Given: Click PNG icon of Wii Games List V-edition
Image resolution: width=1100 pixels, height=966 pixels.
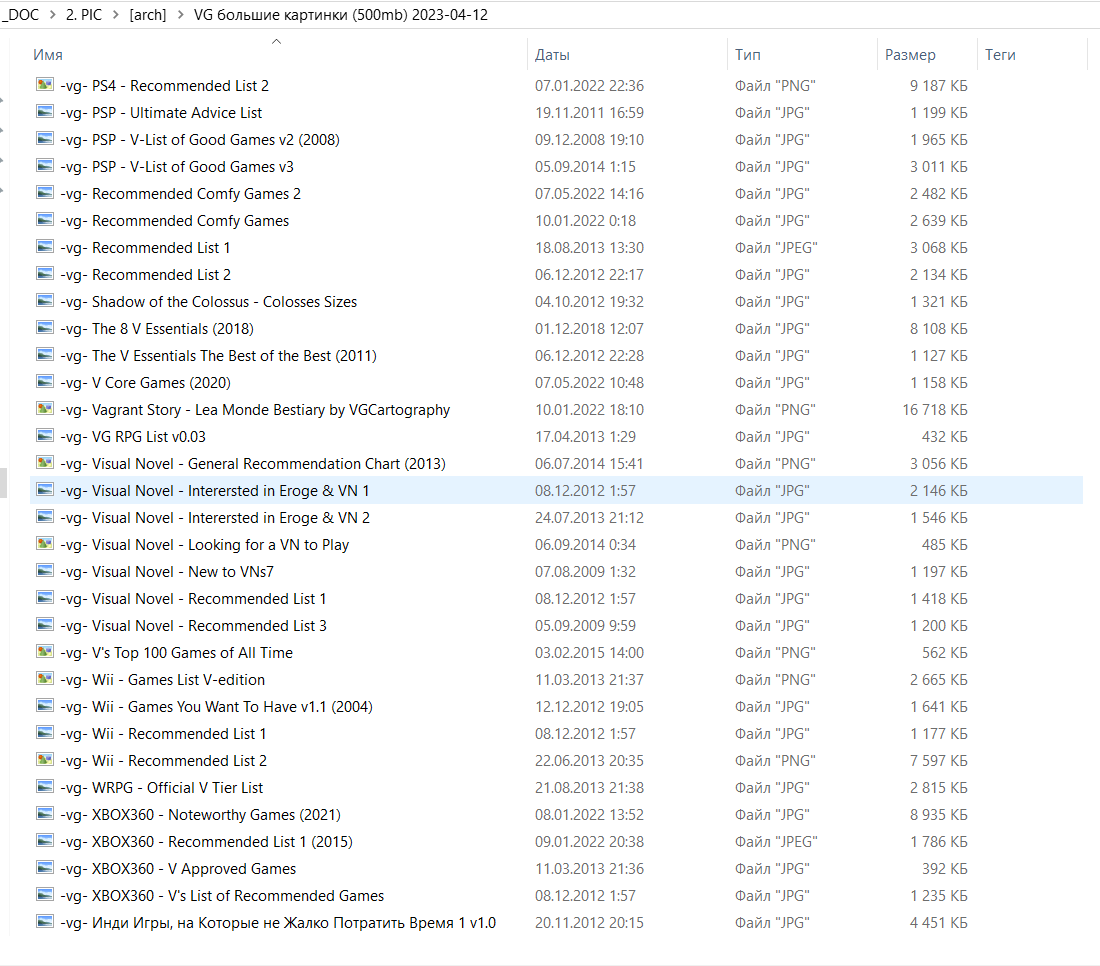Looking at the screenshot, I should (x=45, y=679).
